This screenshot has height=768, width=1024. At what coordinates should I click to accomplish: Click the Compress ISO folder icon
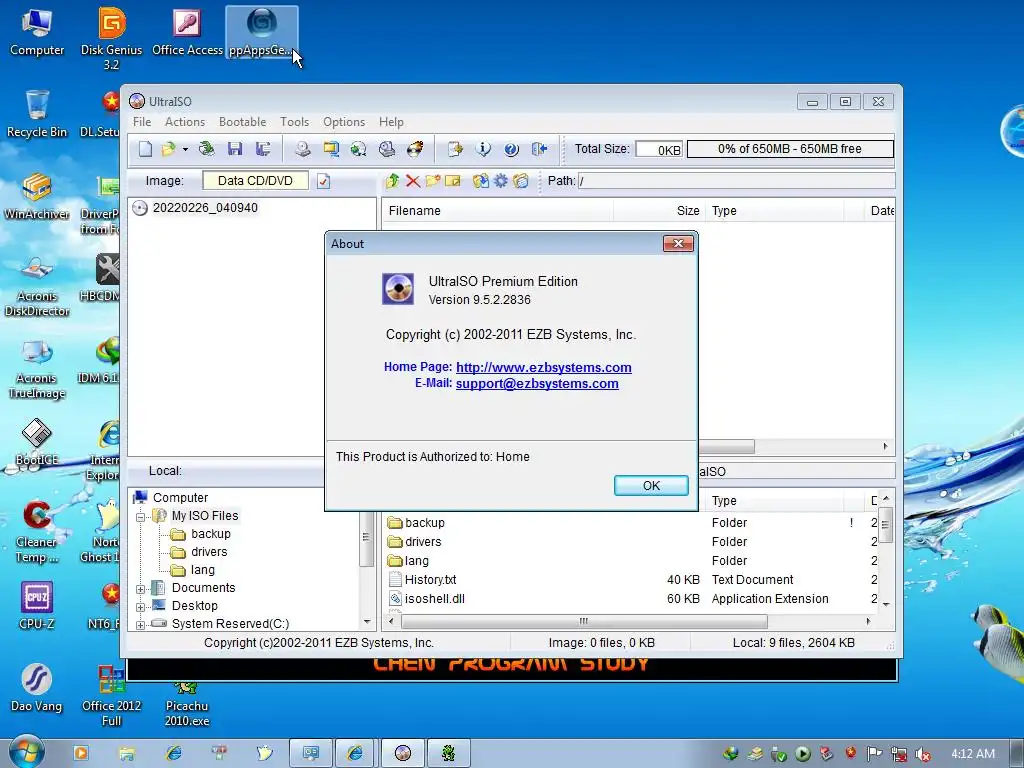tap(331, 150)
